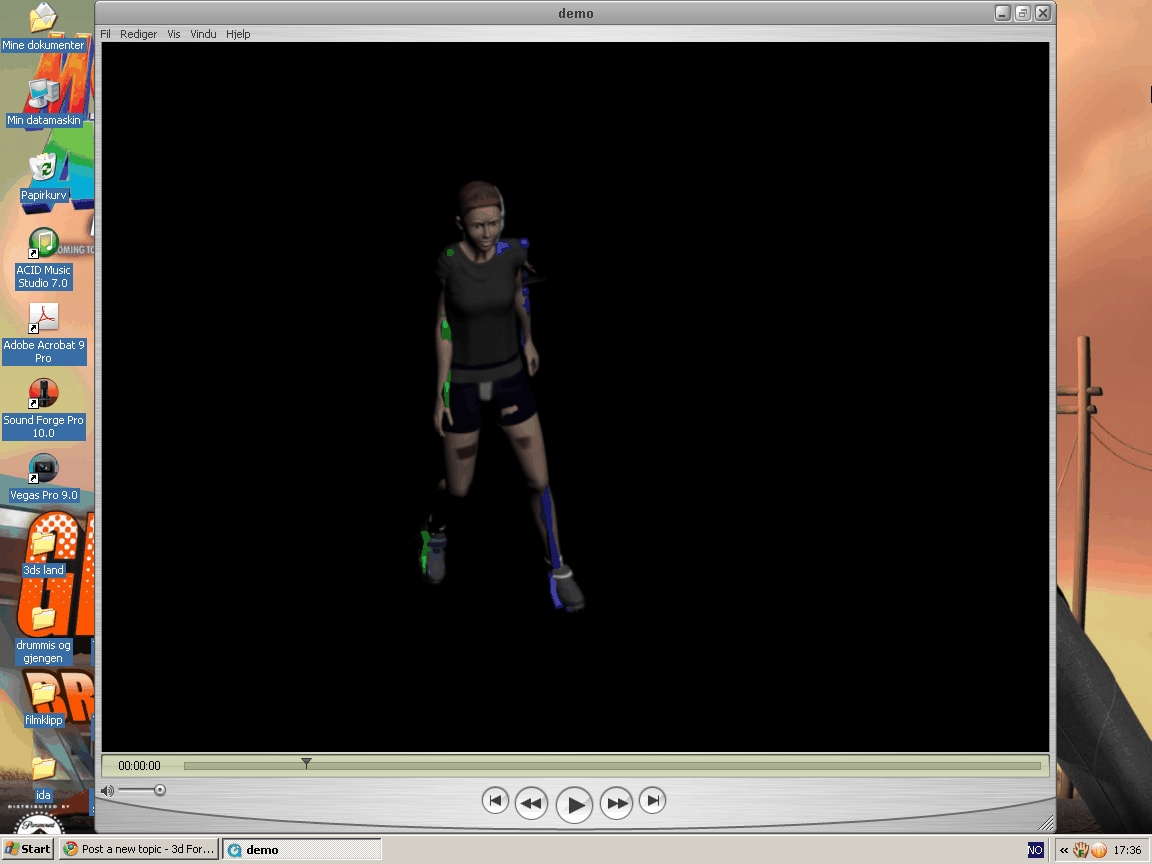
Task: Select the Min datamaskin desktop icon
Action: click(43, 103)
